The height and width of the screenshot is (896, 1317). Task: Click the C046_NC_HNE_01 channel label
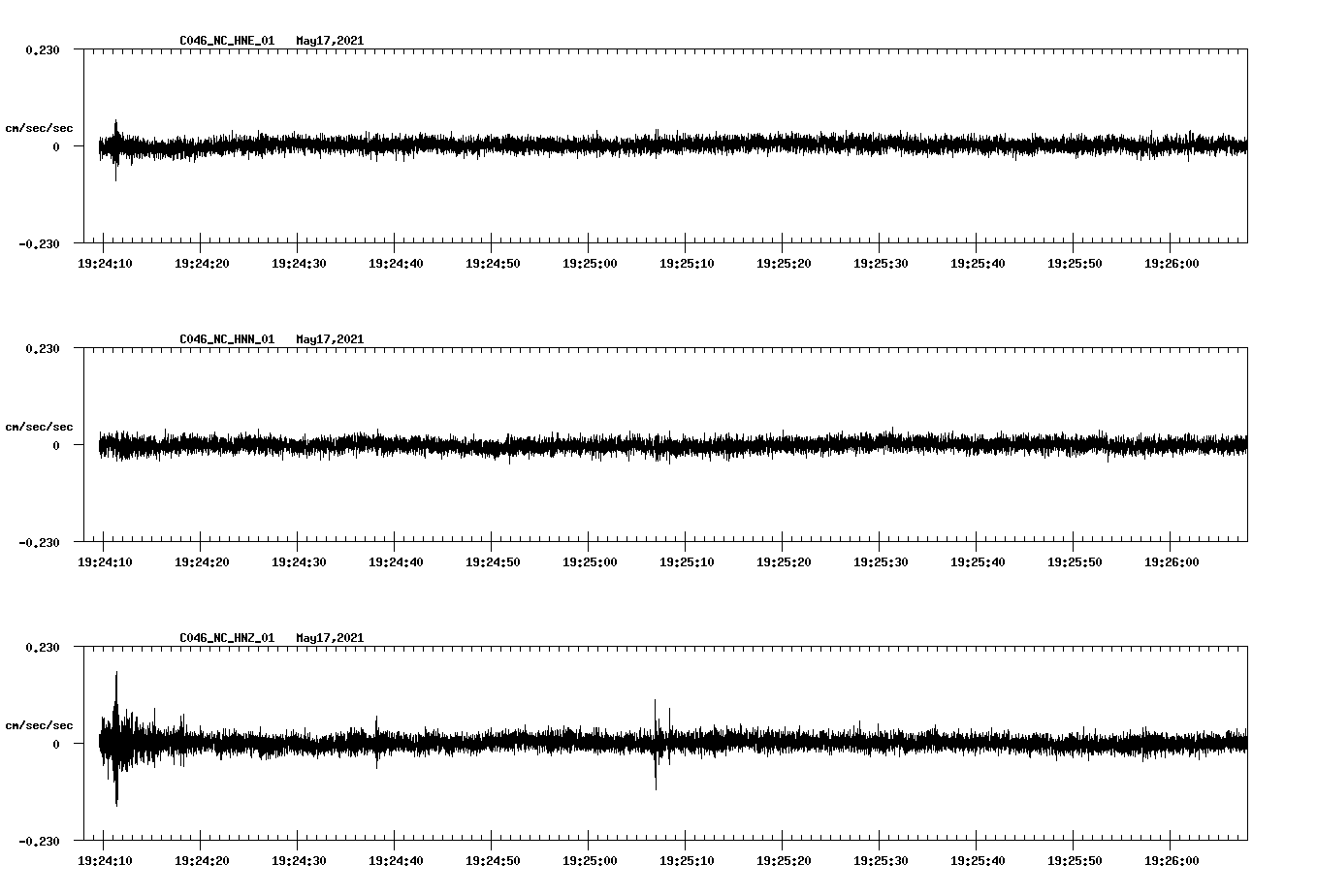pyautogui.click(x=226, y=41)
